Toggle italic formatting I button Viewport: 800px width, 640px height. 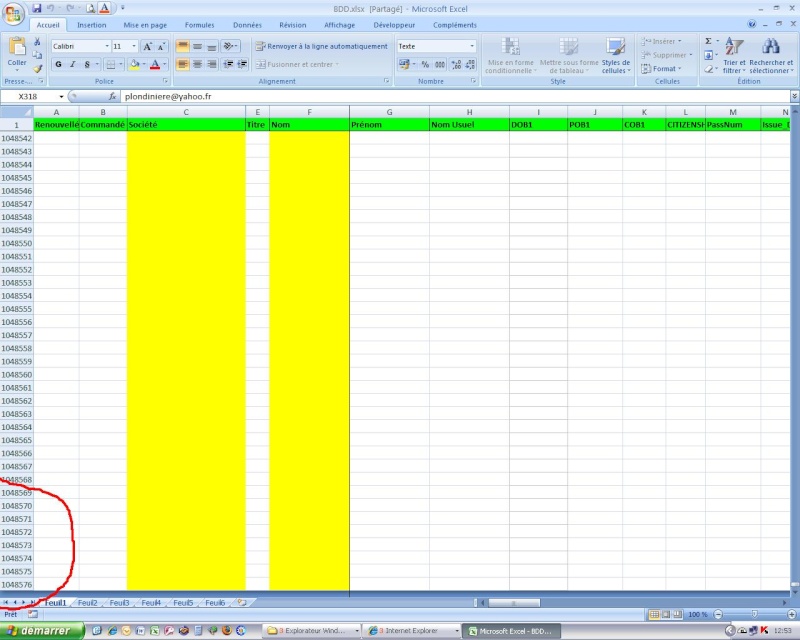click(x=72, y=64)
